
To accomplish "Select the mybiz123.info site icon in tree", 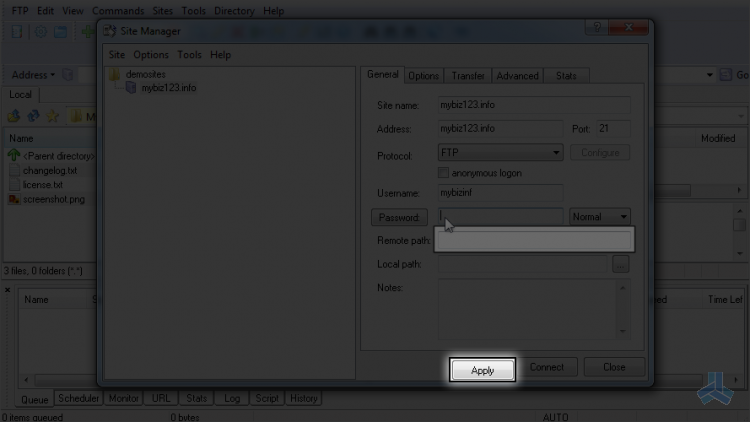I will point(131,88).
